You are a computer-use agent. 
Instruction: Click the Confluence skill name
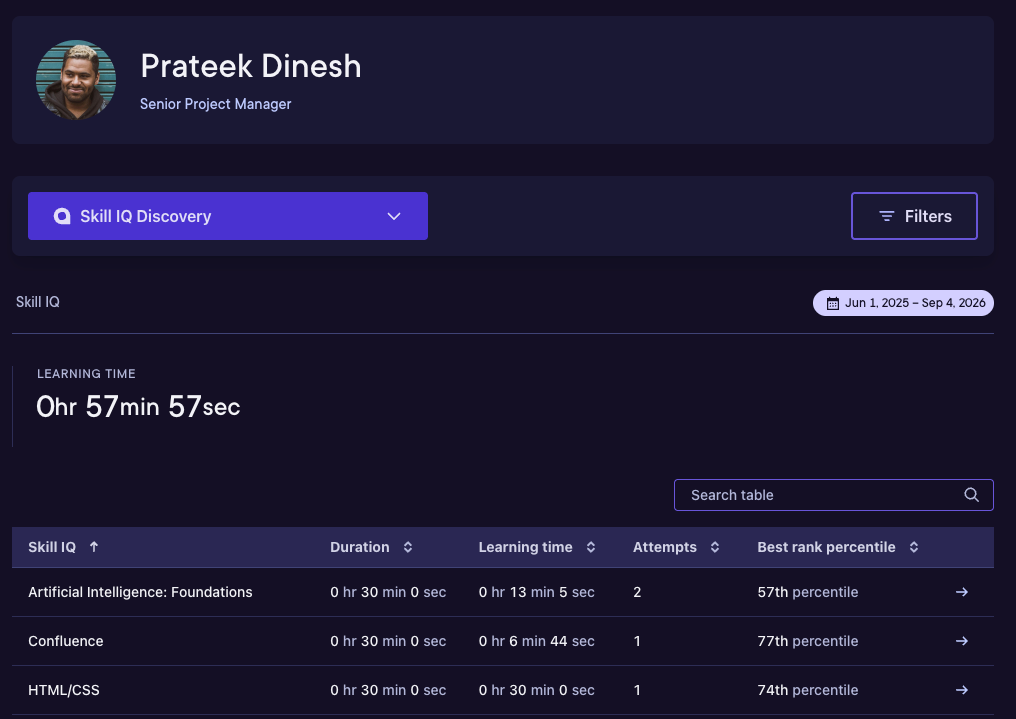pyautogui.click(x=65, y=641)
